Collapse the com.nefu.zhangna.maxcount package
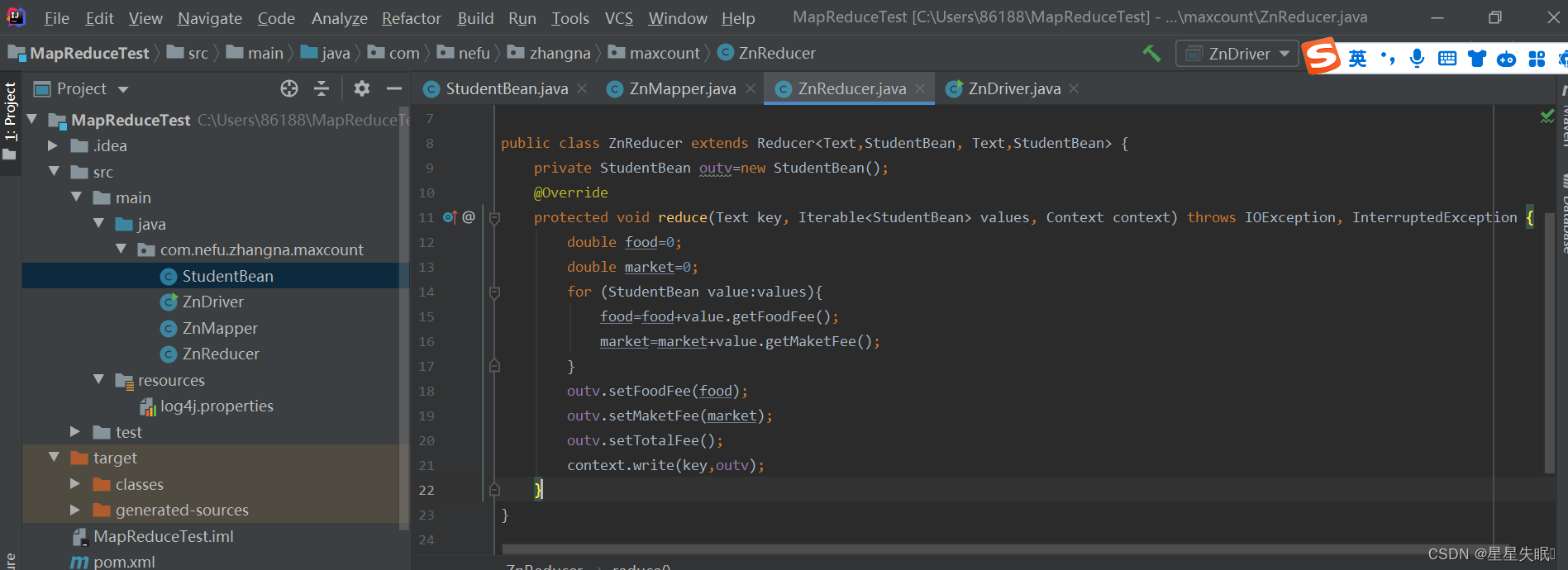 pyautogui.click(x=121, y=249)
